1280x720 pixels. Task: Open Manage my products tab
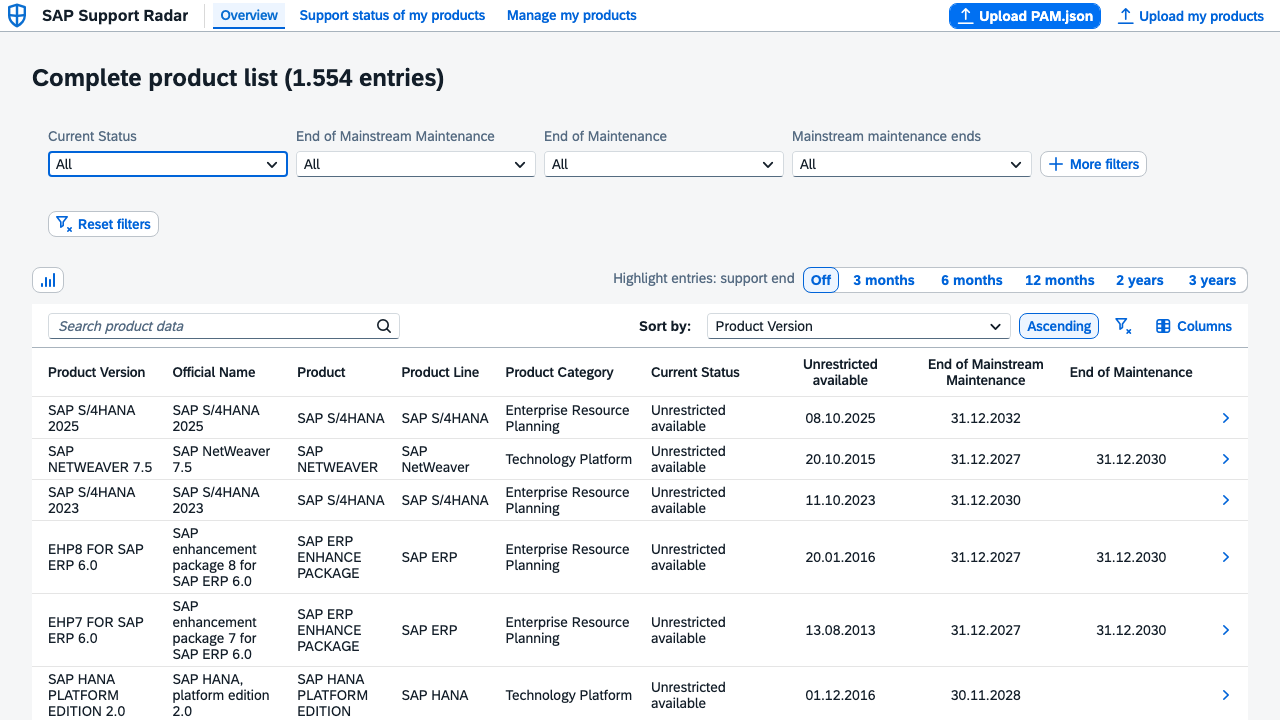point(572,15)
